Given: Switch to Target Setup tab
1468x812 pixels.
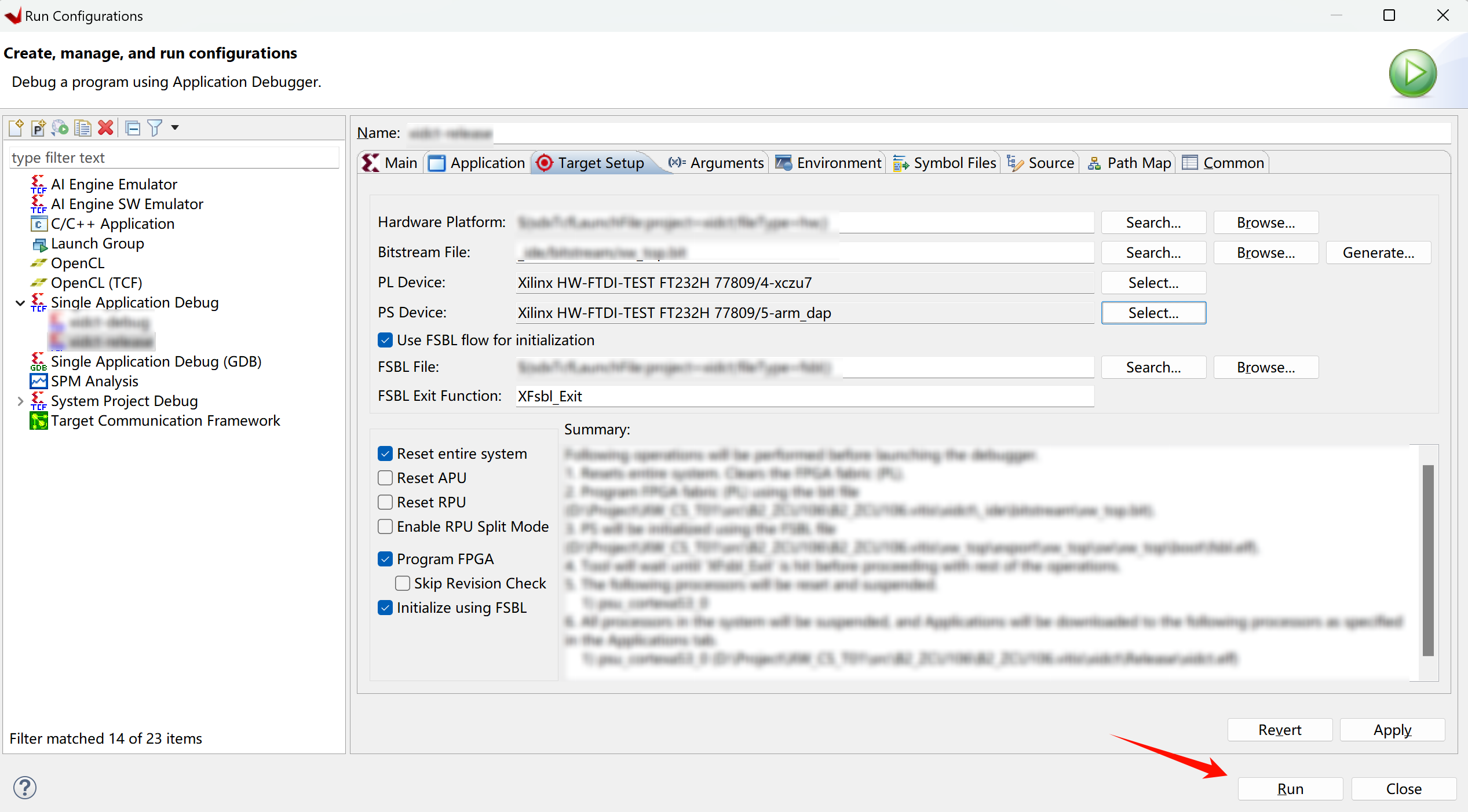Looking at the screenshot, I should (590, 163).
